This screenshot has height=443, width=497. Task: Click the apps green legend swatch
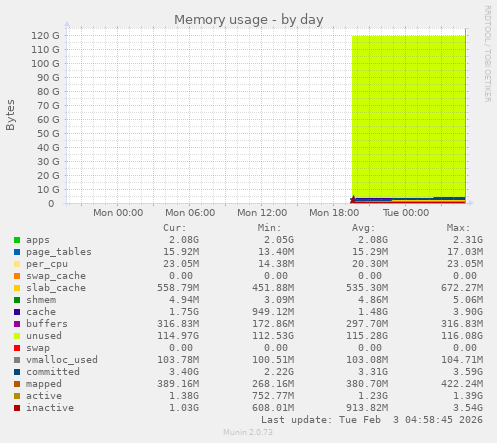pyautogui.click(x=17, y=240)
